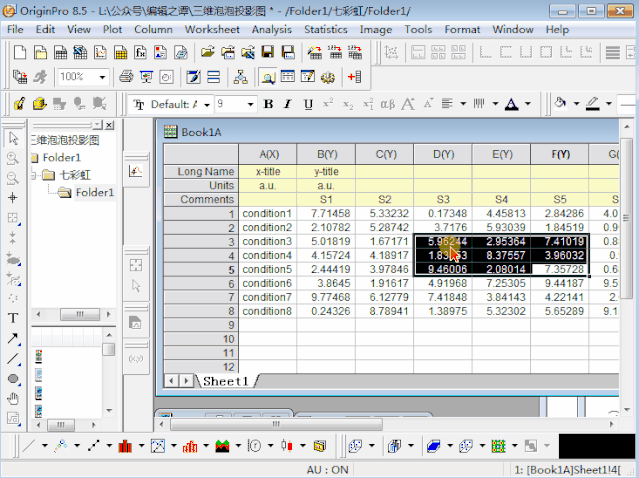Viewport: 639px width, 478px height.
Task: Select the Pan hand tool
Action: click(13, 398)
